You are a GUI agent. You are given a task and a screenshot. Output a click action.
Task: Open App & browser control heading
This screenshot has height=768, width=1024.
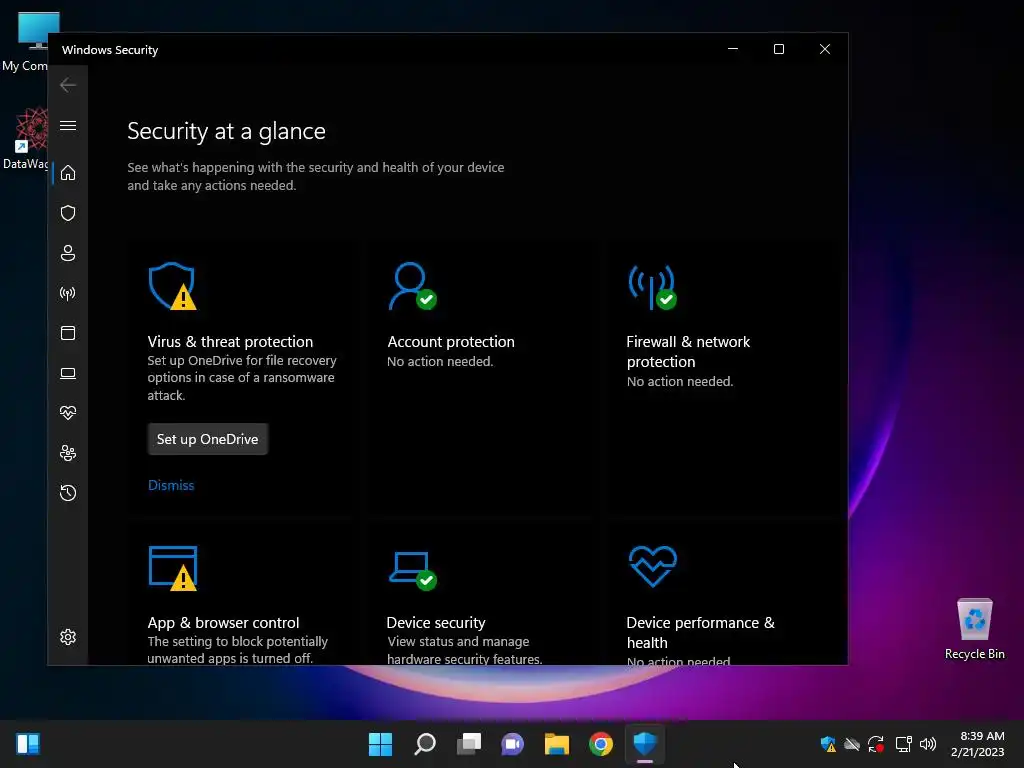click(x=223, y=622)
